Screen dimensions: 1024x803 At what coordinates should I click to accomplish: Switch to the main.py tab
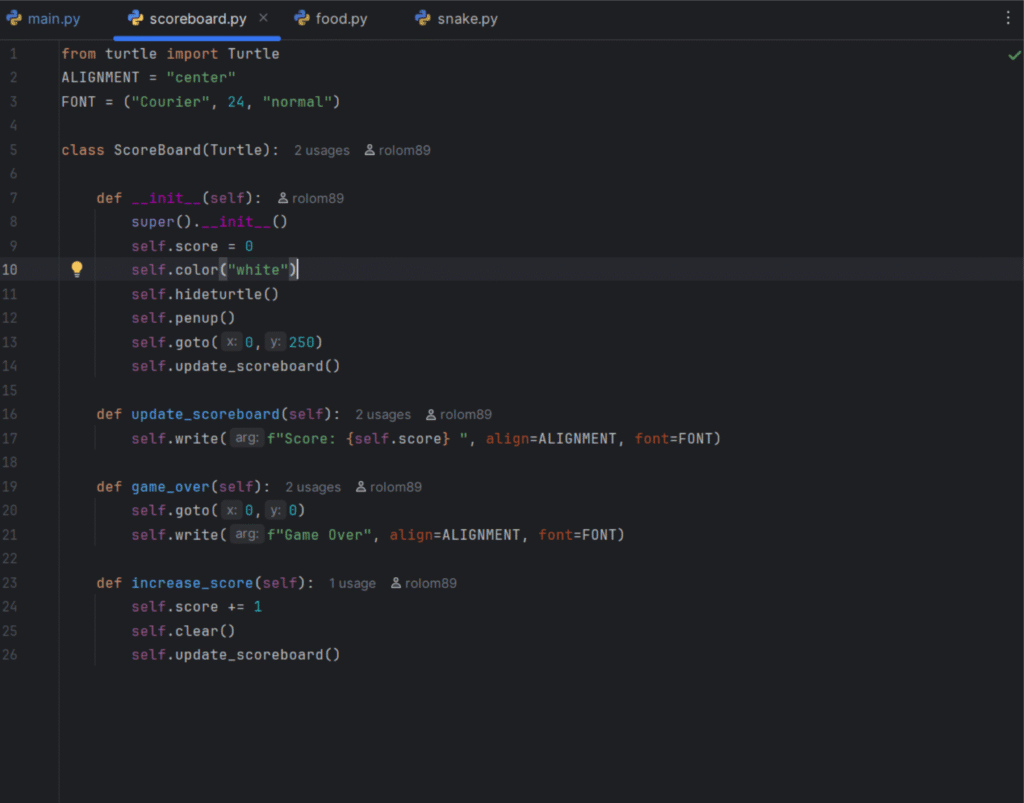click(x=54, y=18)
